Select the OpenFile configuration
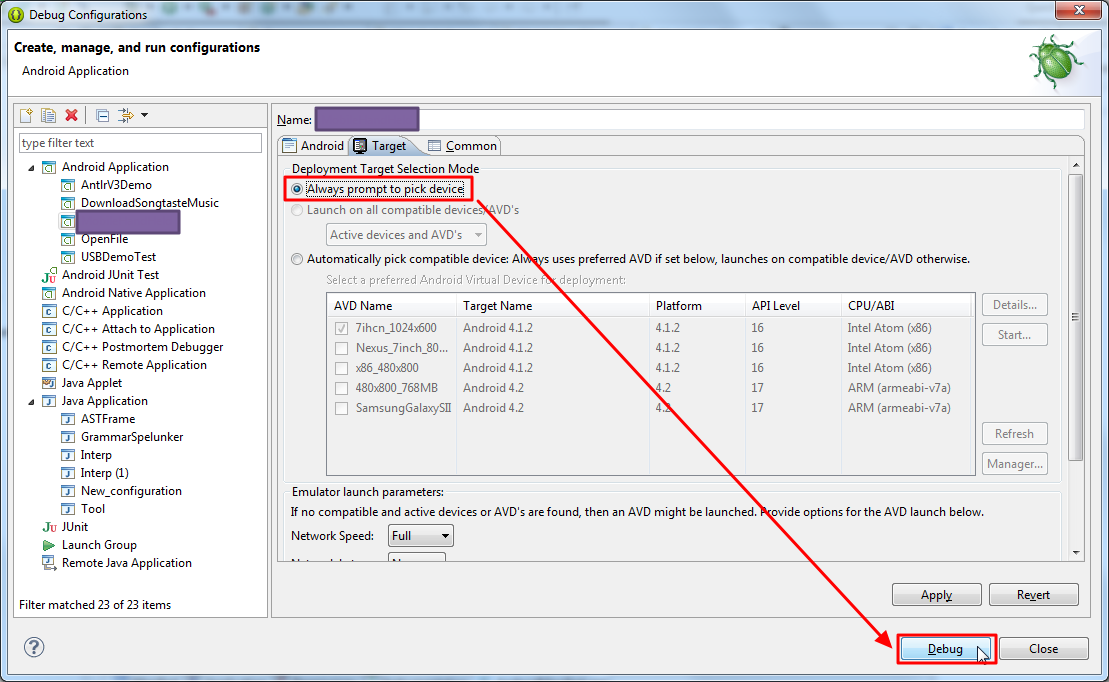The height and width of the screenshot is (682, 1109). pos(105,239)
